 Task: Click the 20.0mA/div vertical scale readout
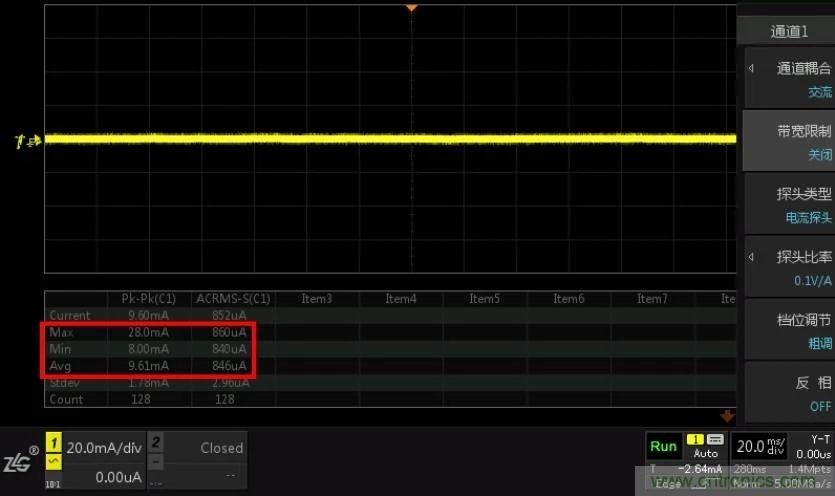(104, 448)
